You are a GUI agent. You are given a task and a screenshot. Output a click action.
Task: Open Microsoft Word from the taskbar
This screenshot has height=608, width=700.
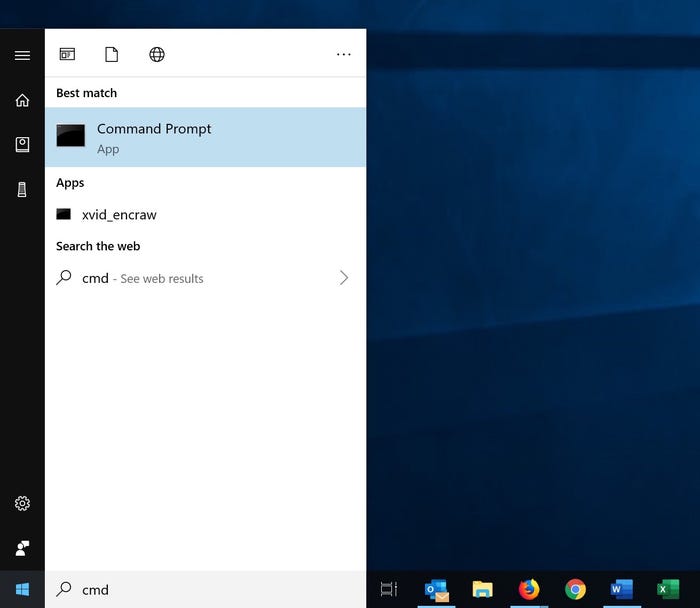click(622, 589)
